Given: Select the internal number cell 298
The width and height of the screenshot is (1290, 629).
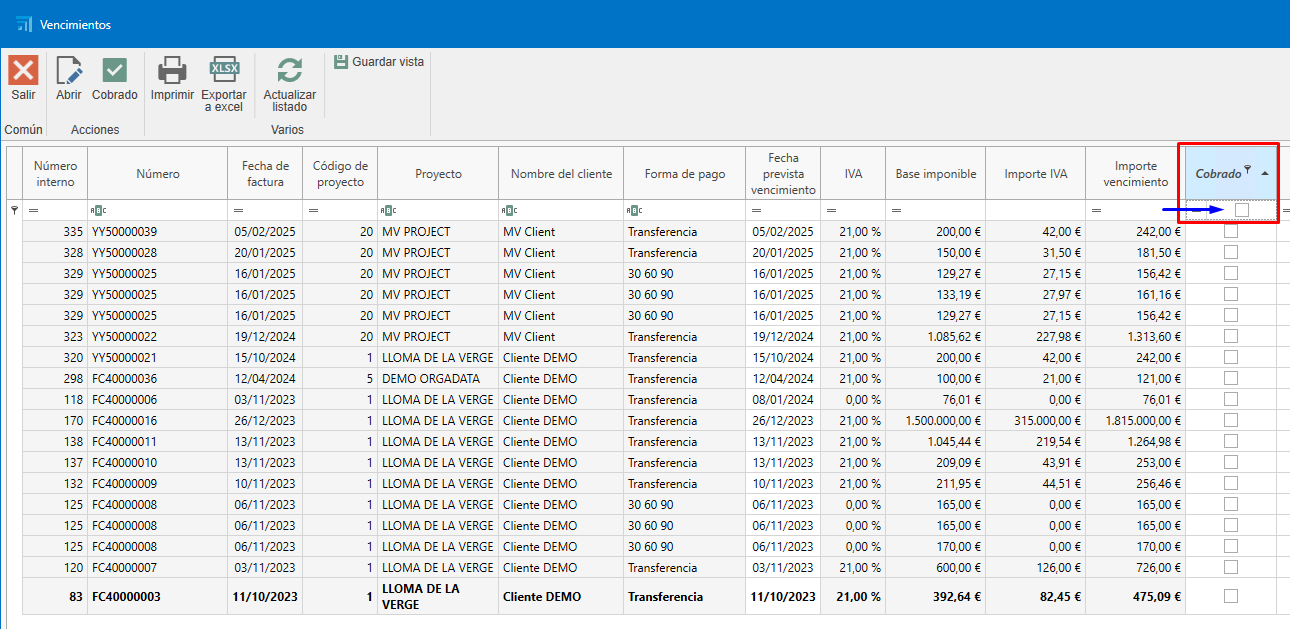Looking at the screenshot, I should coord(55,378).
